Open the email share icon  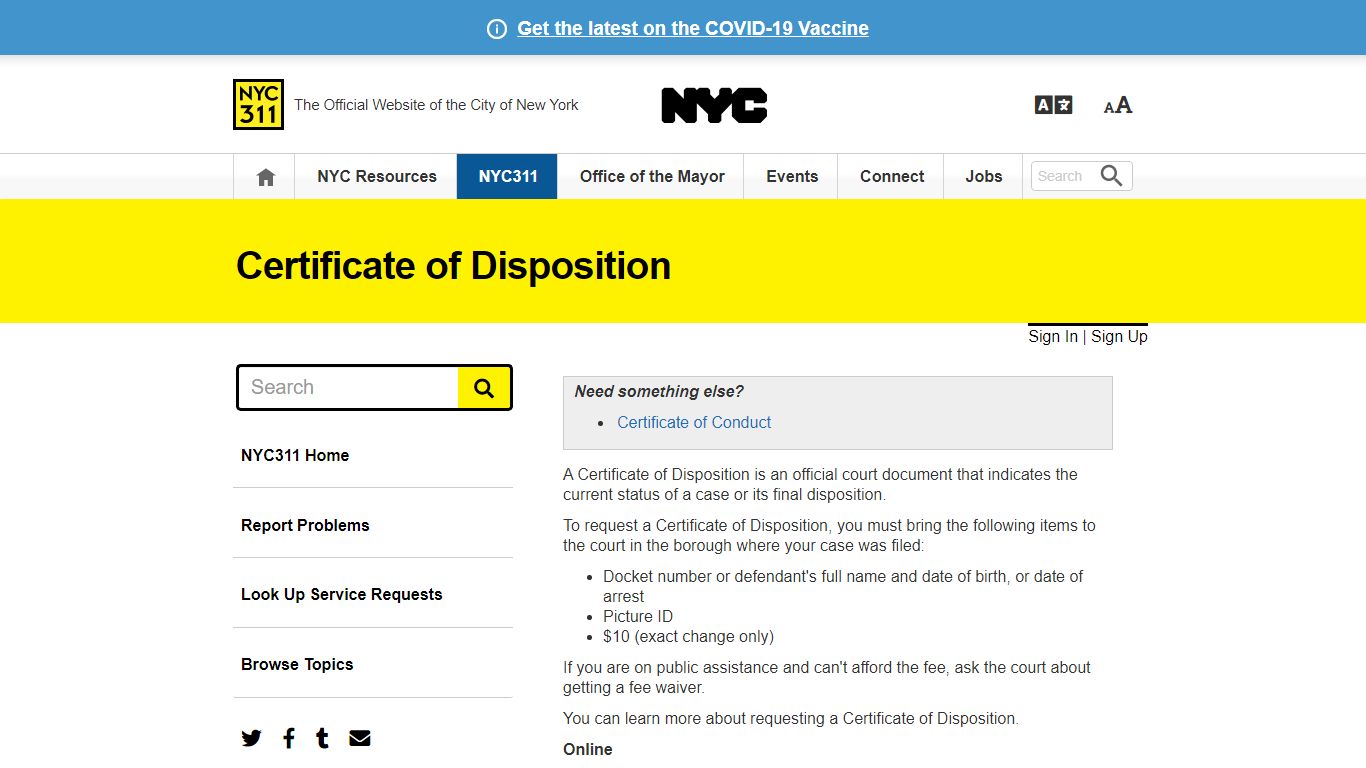click(x=360, y=738)
